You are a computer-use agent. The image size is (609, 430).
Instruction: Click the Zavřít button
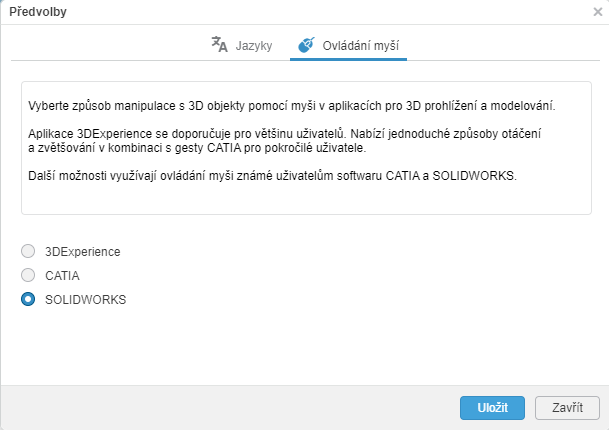tap(567, 408)
